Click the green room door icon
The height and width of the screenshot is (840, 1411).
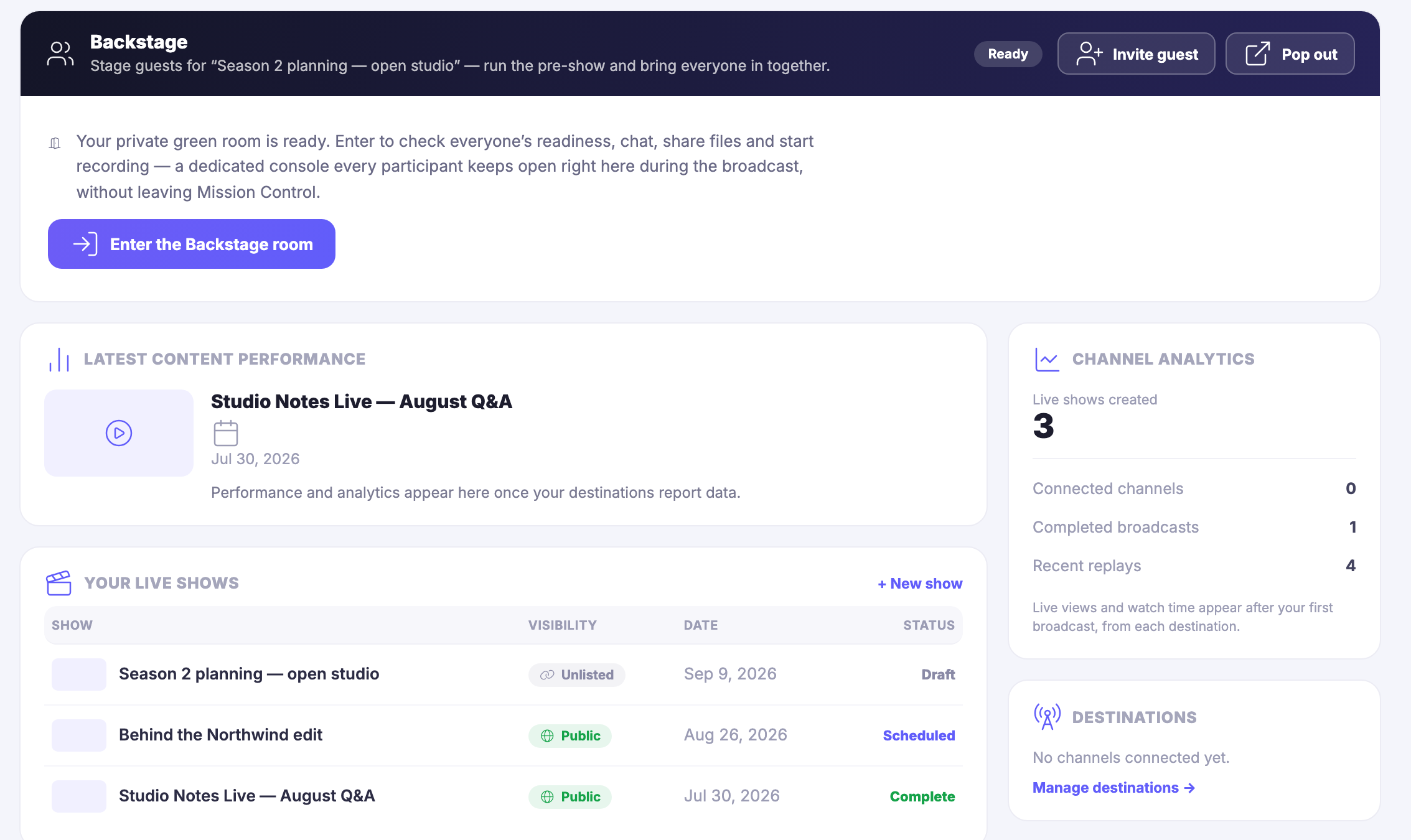55,143
